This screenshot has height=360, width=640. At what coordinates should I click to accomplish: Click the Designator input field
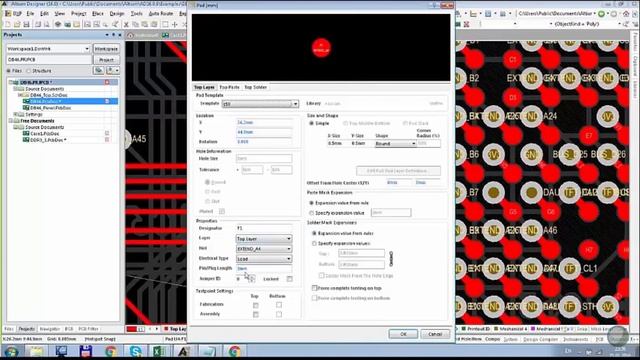click(x=264, y=228)
